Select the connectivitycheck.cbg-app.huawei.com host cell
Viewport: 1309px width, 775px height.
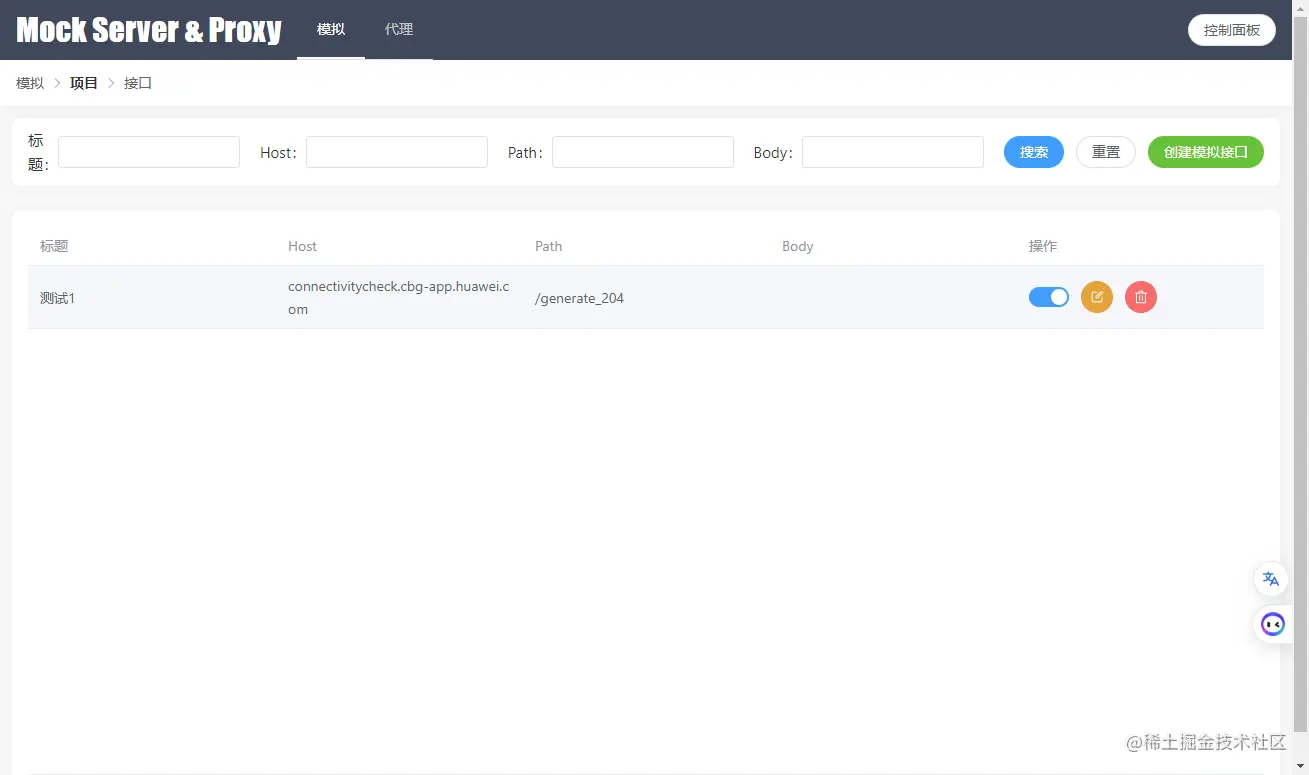coord(399,298)
